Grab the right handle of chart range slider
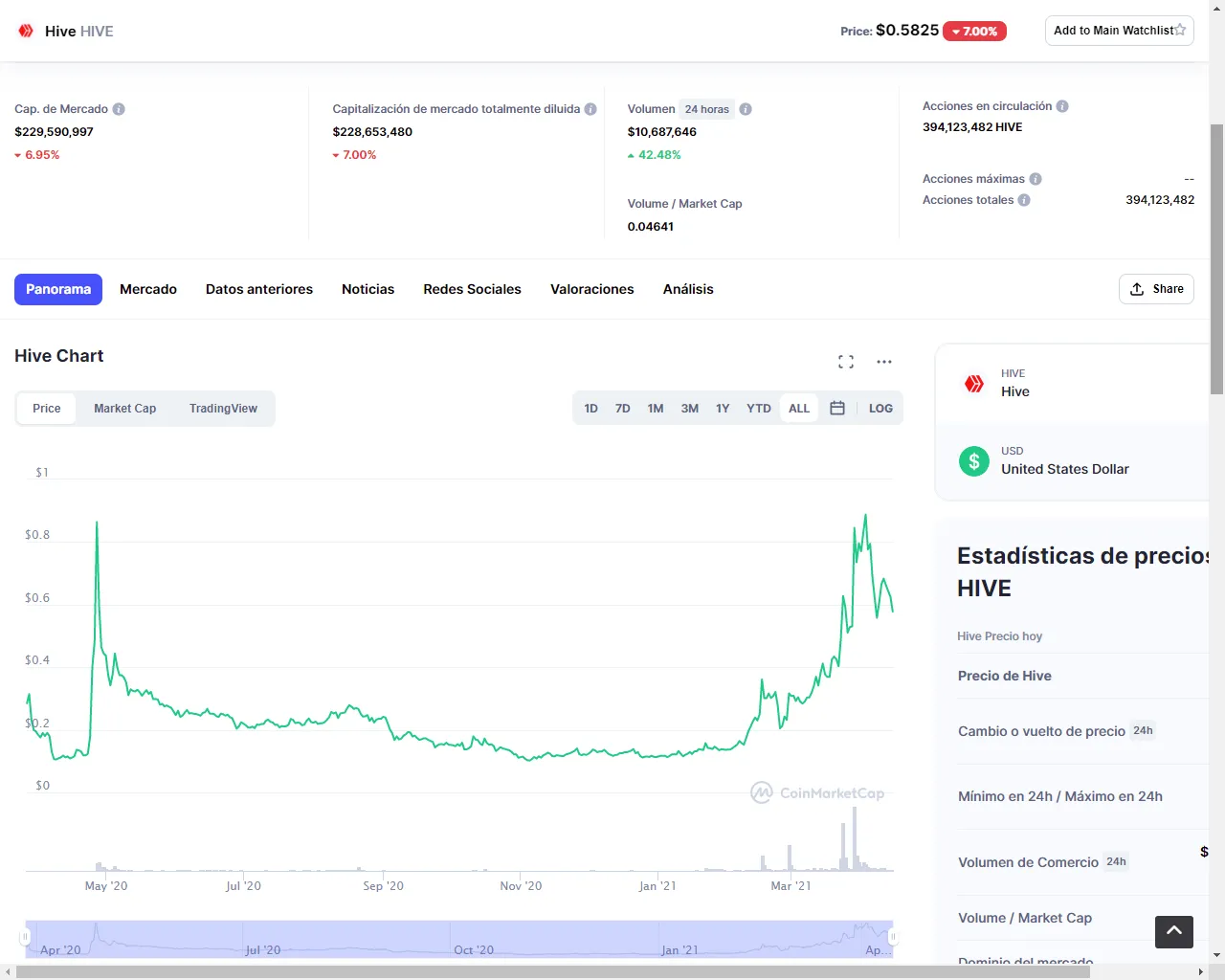 click(x=893, y=937)
